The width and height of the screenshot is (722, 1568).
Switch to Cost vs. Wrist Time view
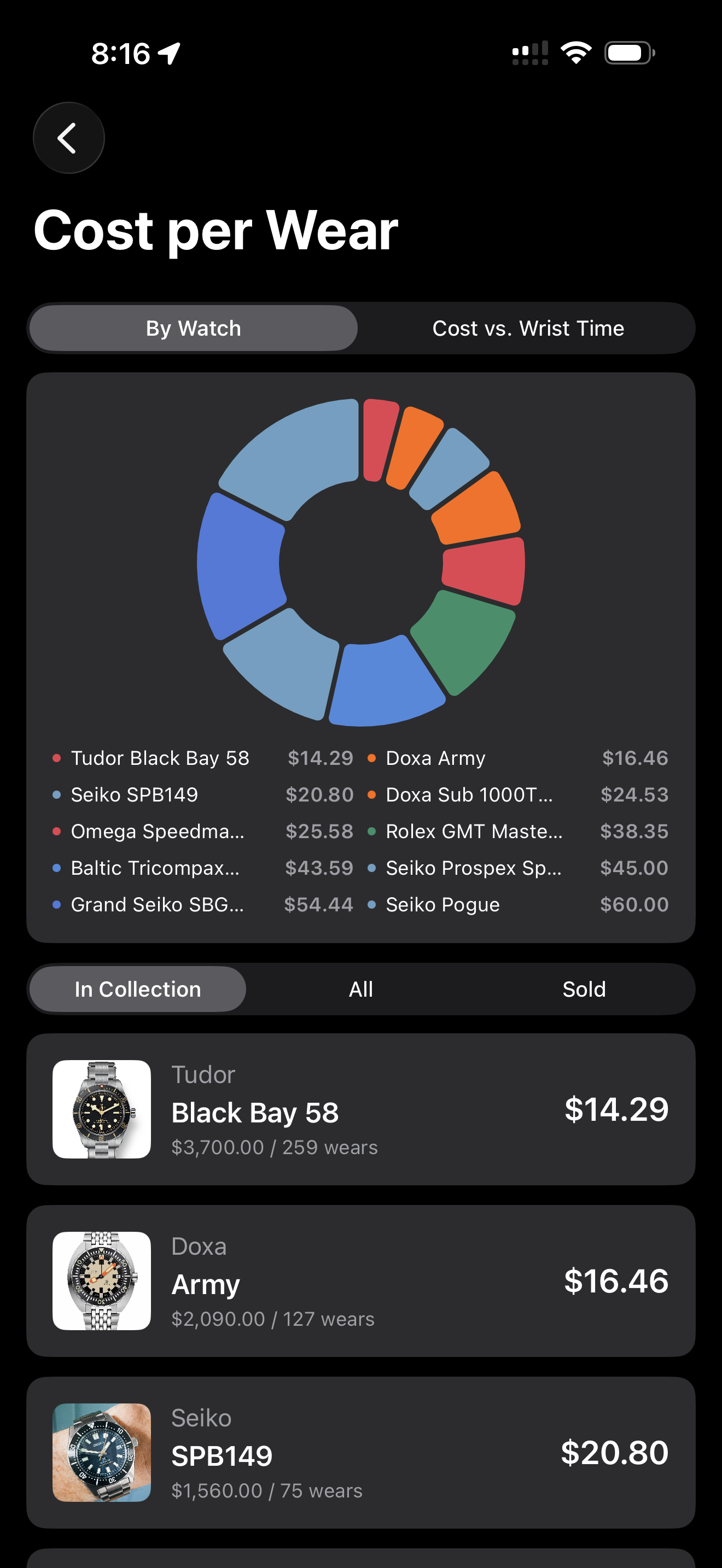(528, 329)
